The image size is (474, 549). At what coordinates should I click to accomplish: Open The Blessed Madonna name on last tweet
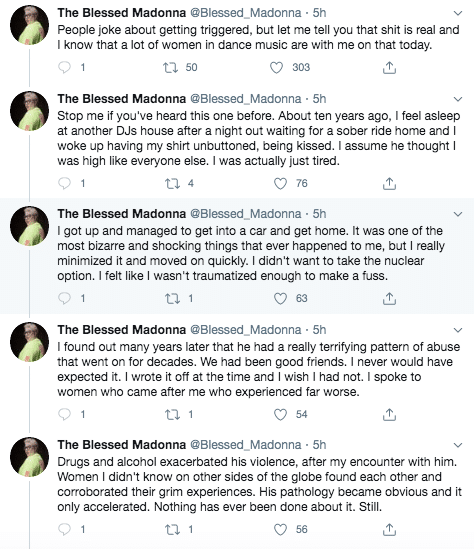pos(121,445)
